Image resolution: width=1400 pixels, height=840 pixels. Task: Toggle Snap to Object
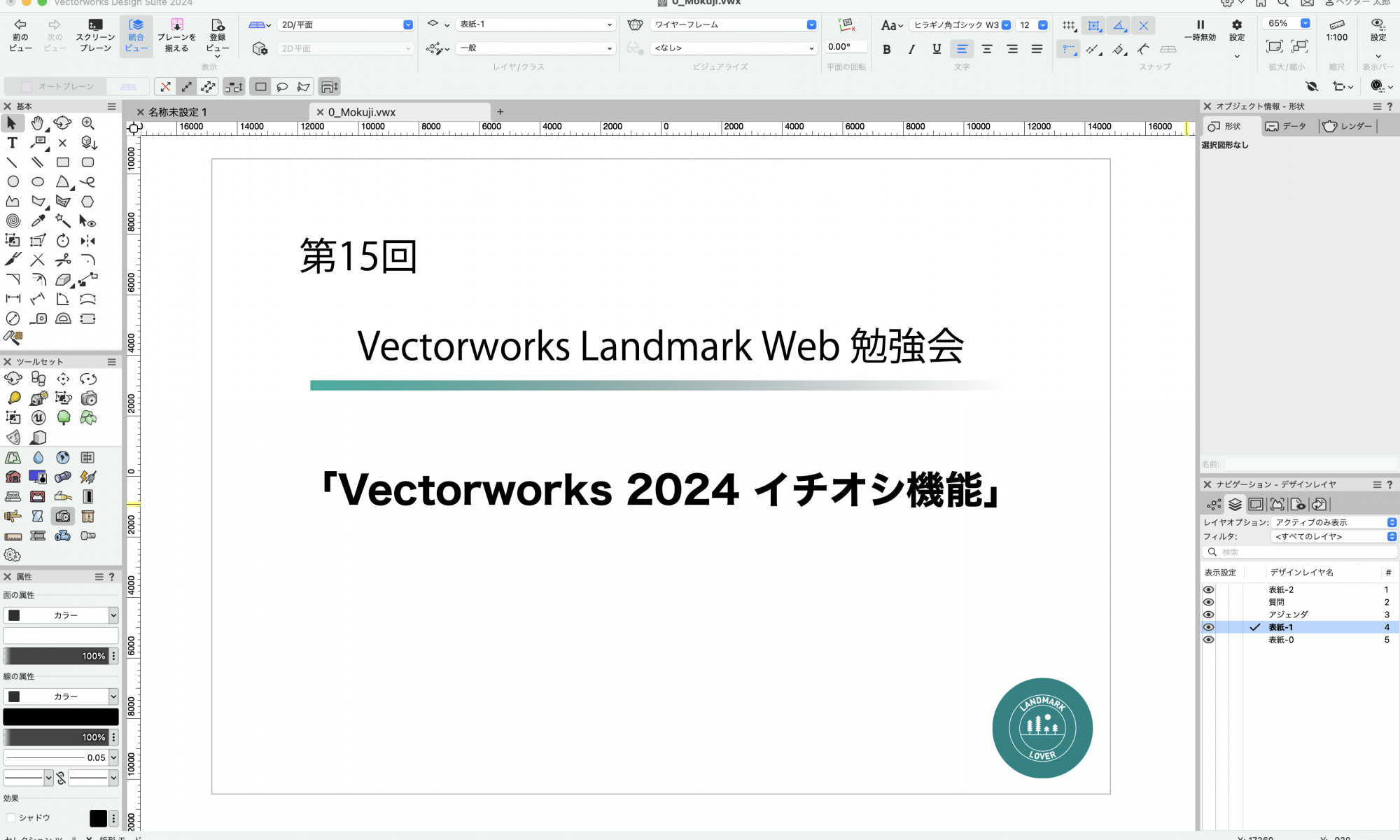pyautogui.click(x=1093, y=26)
